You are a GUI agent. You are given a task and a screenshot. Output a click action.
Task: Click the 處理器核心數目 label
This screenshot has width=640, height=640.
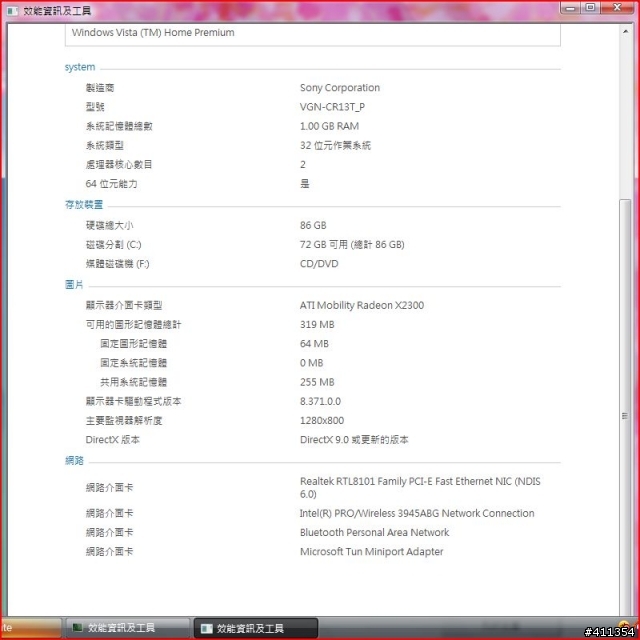(x=119, y=164)
